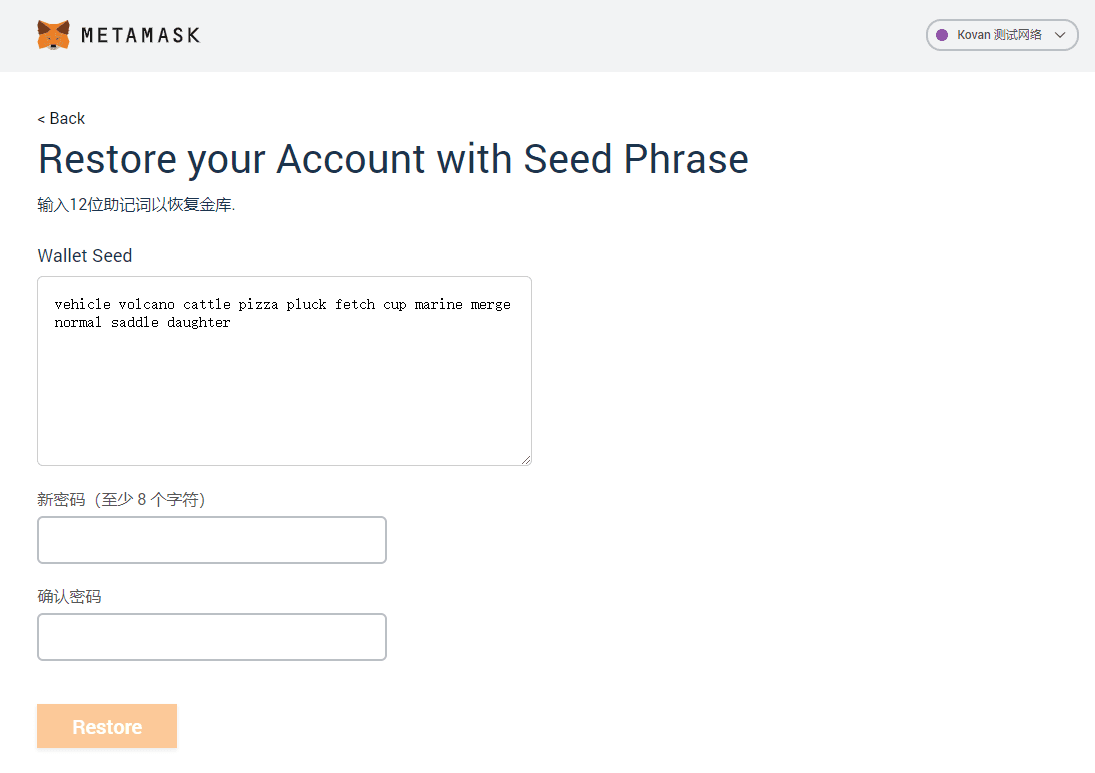Viewport: 1095px width, 773px height.
Task: Expand the network selector chevron arrow
Action: 1059,35
